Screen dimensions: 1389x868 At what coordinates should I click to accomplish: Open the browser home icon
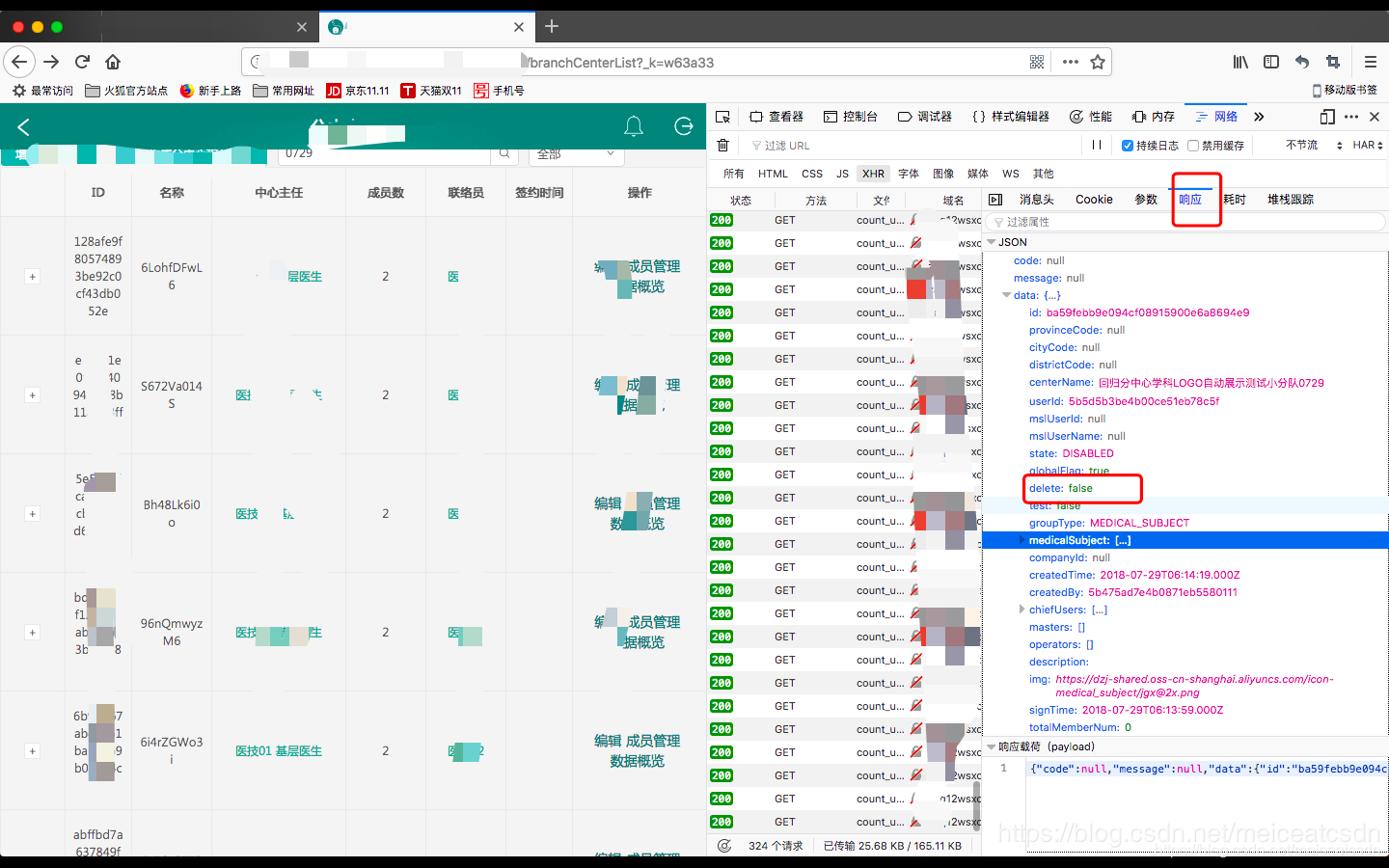pos(113,62)
